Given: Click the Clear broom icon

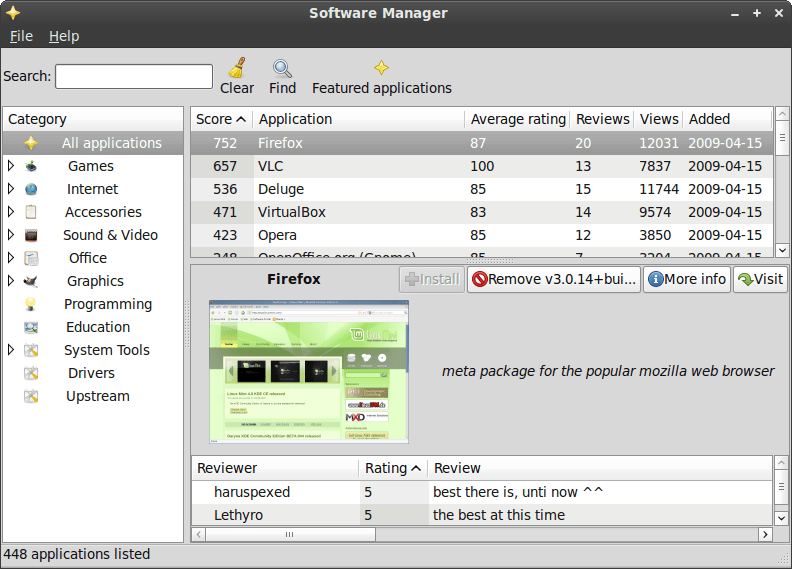Looking at the screenshot, I should 237,68.
